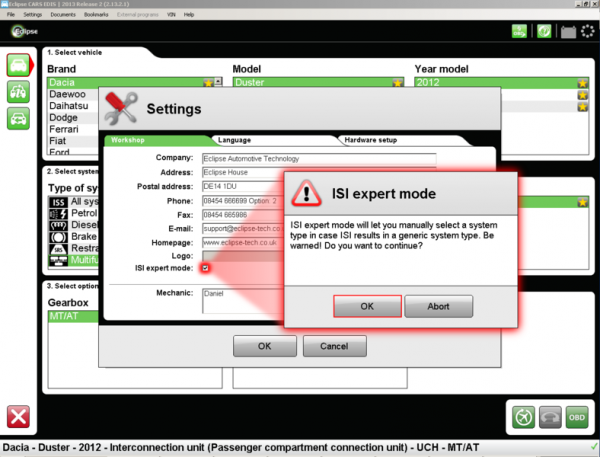Select Dodge in the Brand list
Image resolution: width=600 pixels, height=457 pixels.
[x=73, y=118]
